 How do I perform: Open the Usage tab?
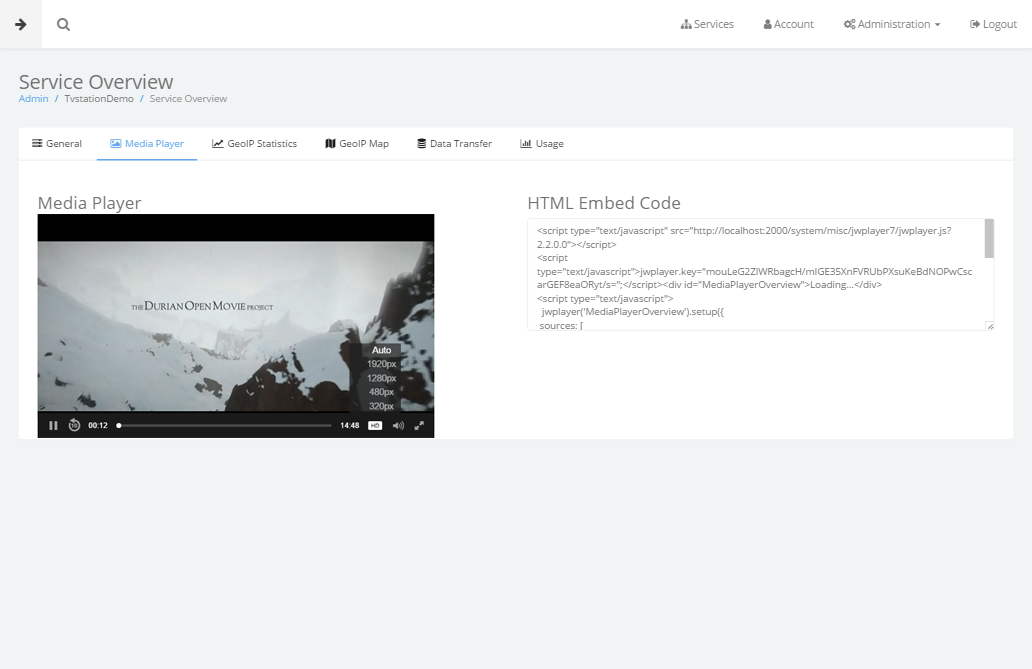[542, 144]
